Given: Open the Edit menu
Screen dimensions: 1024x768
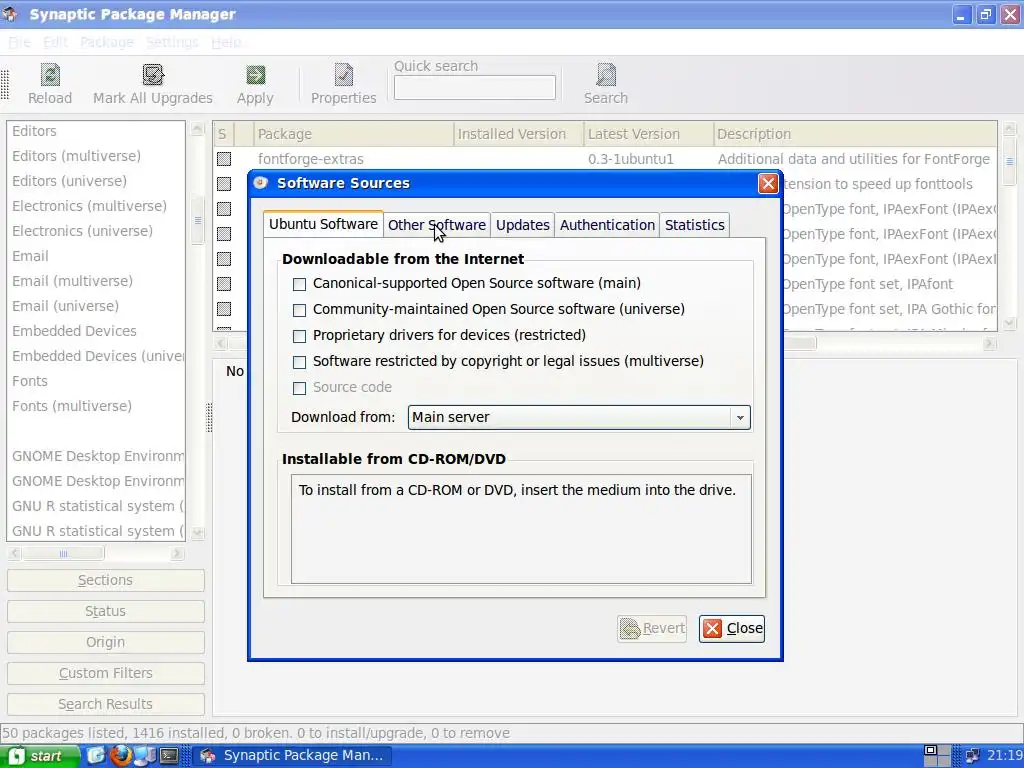Looking at the screenshot, I should click(x=56, y=42).
